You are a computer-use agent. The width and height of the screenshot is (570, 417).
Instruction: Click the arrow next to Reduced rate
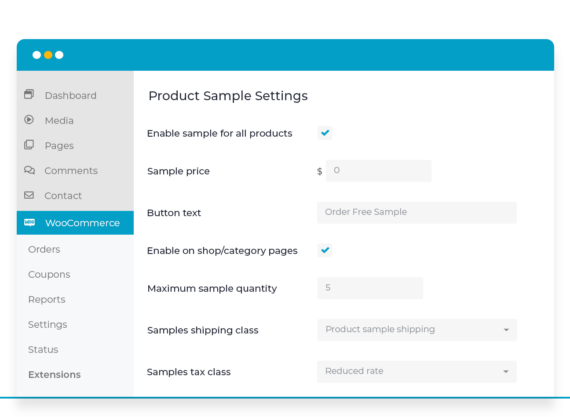click(x=506, y=372)
